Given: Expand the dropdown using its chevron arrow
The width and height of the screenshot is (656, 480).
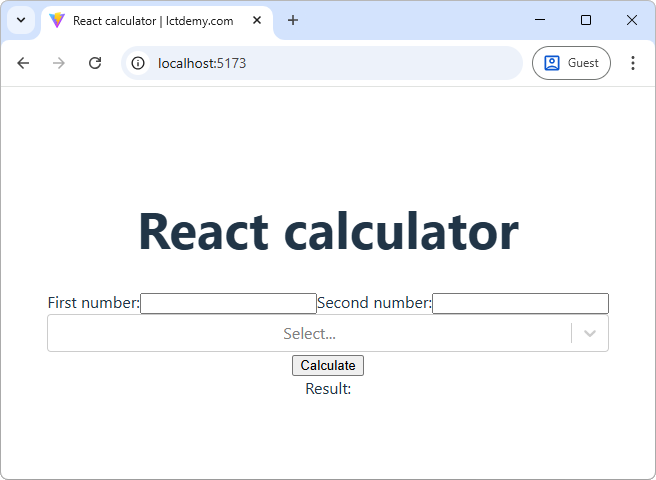Looking at the screenshot, I should point(590,334).
